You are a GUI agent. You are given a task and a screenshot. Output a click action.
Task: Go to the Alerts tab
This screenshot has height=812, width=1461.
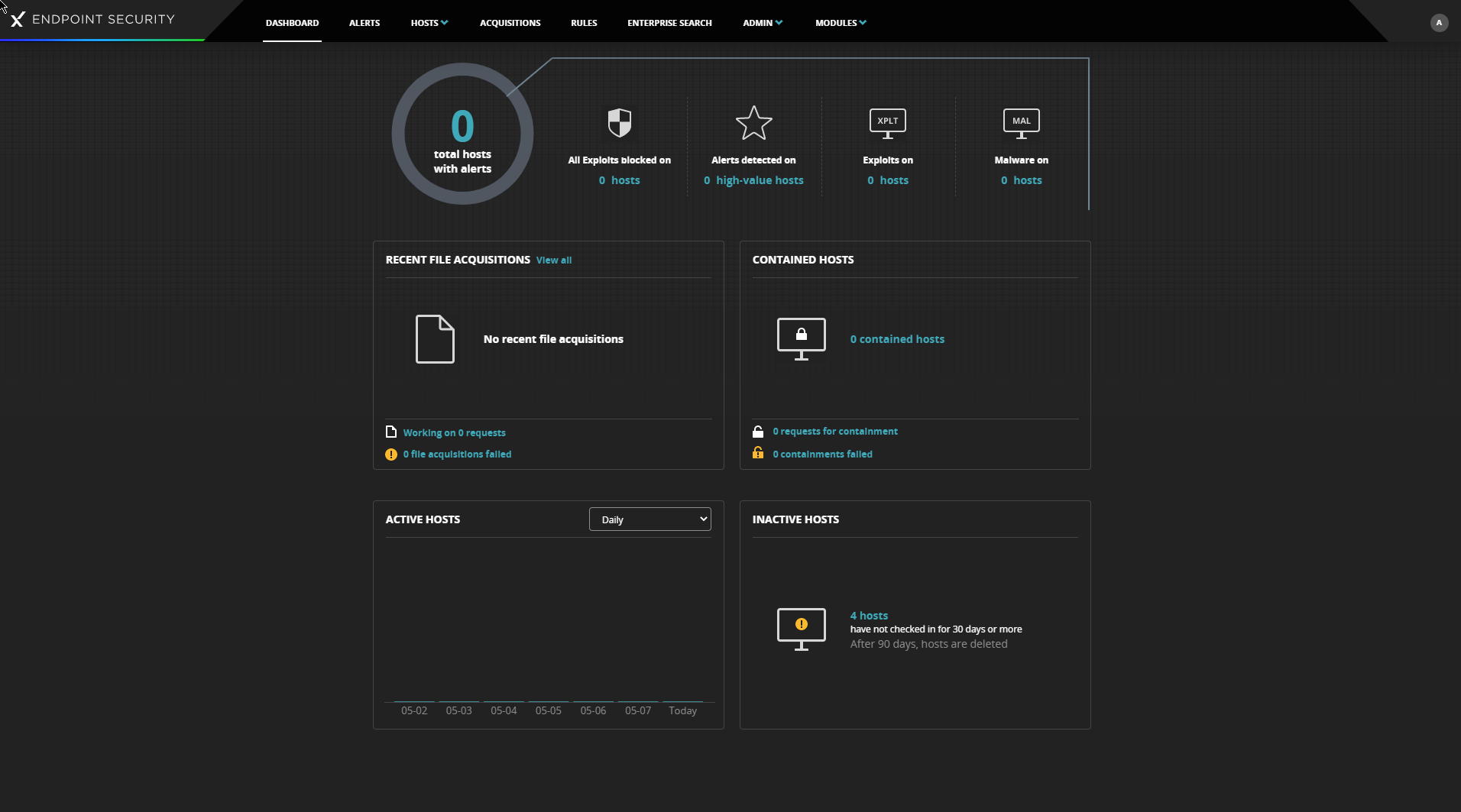point(364,23)
